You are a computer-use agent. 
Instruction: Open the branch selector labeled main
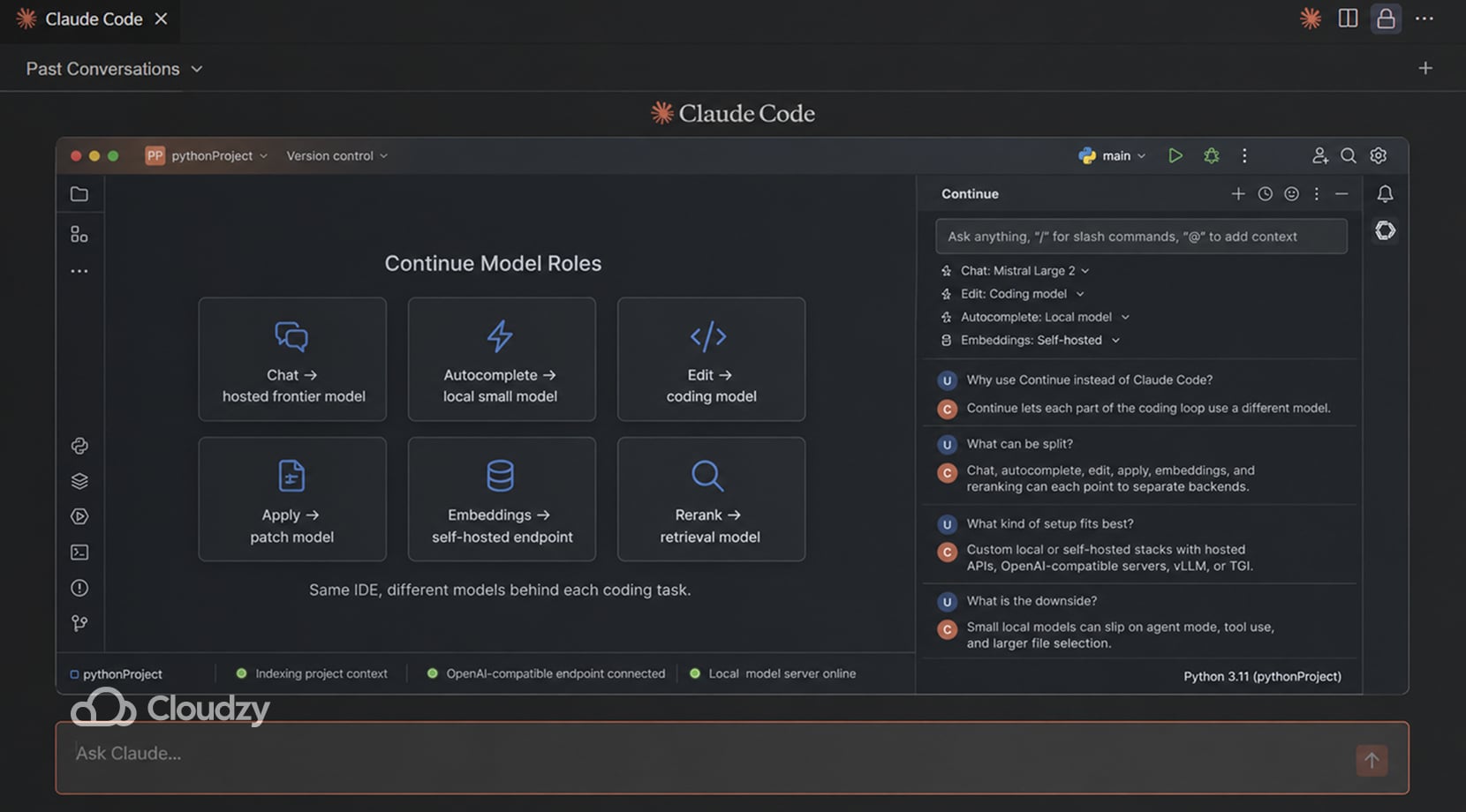1115,155
